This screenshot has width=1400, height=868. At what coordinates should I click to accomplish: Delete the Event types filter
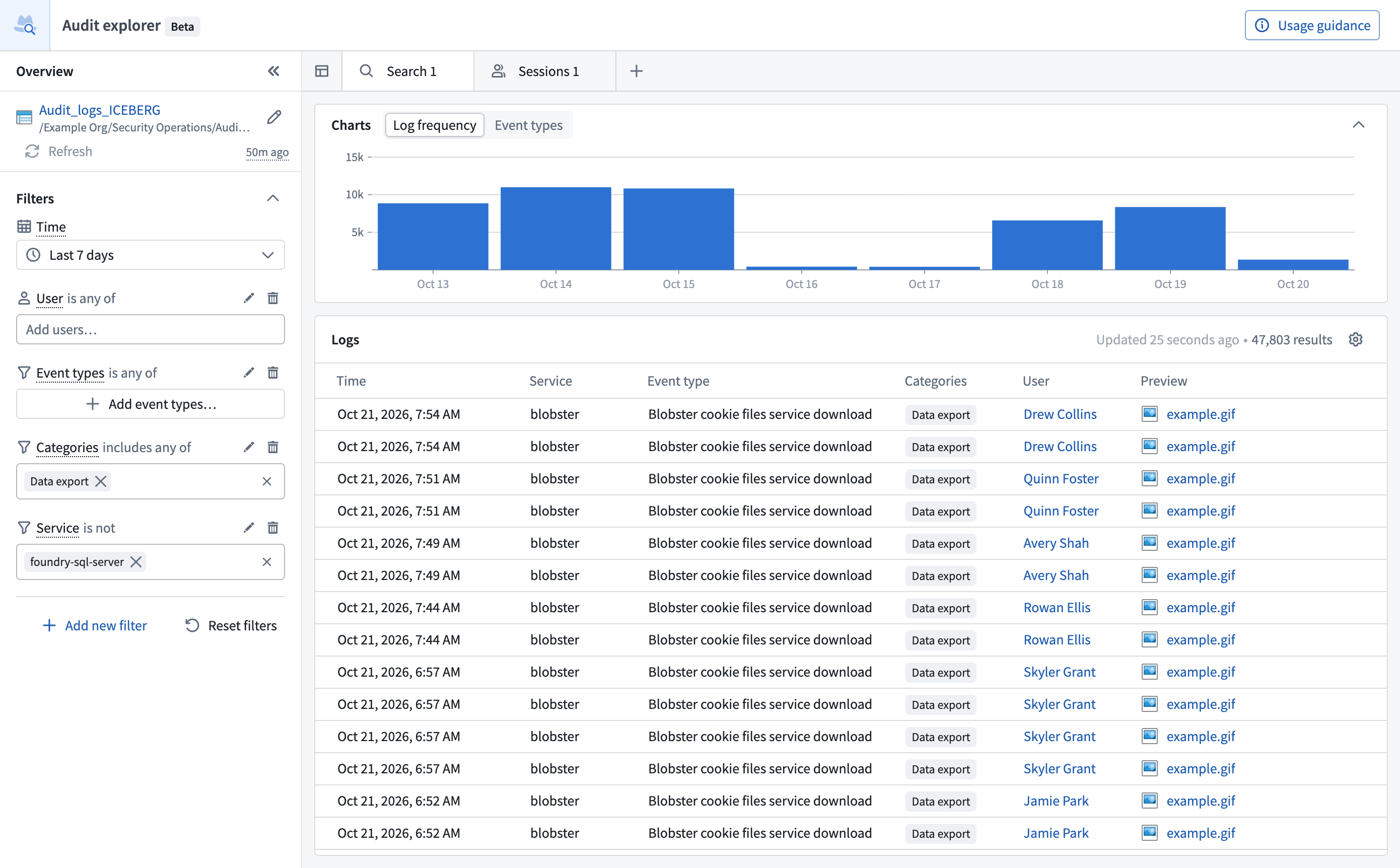[273, 373]
